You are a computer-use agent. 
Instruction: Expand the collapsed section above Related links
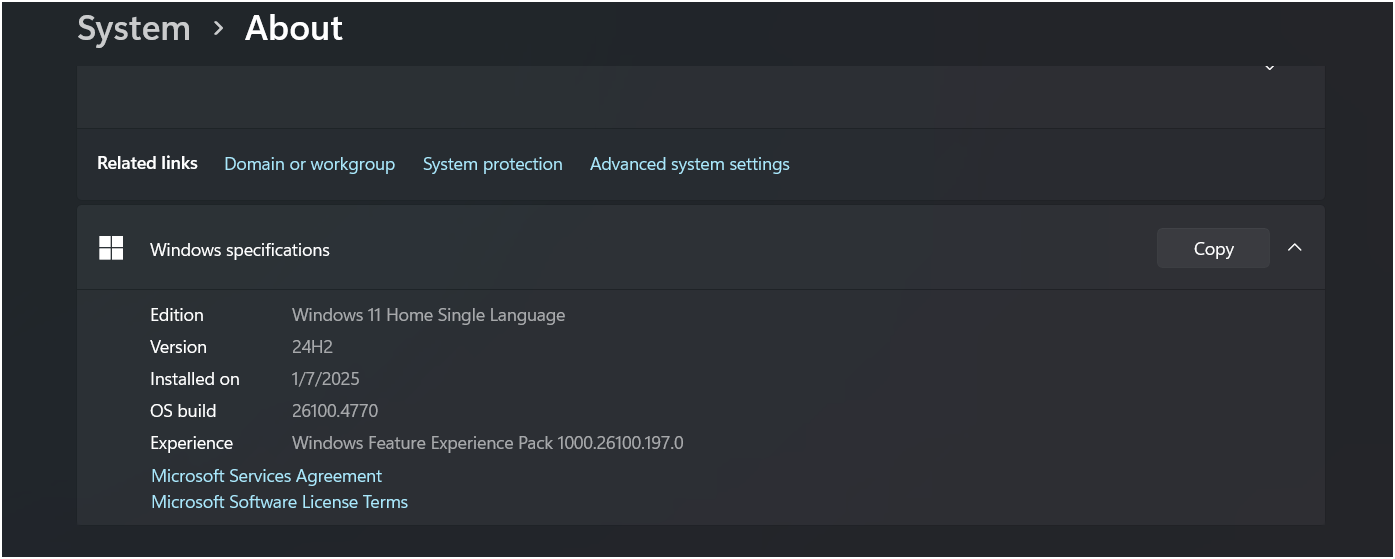pyautogui.click(x=1269, y=68)
